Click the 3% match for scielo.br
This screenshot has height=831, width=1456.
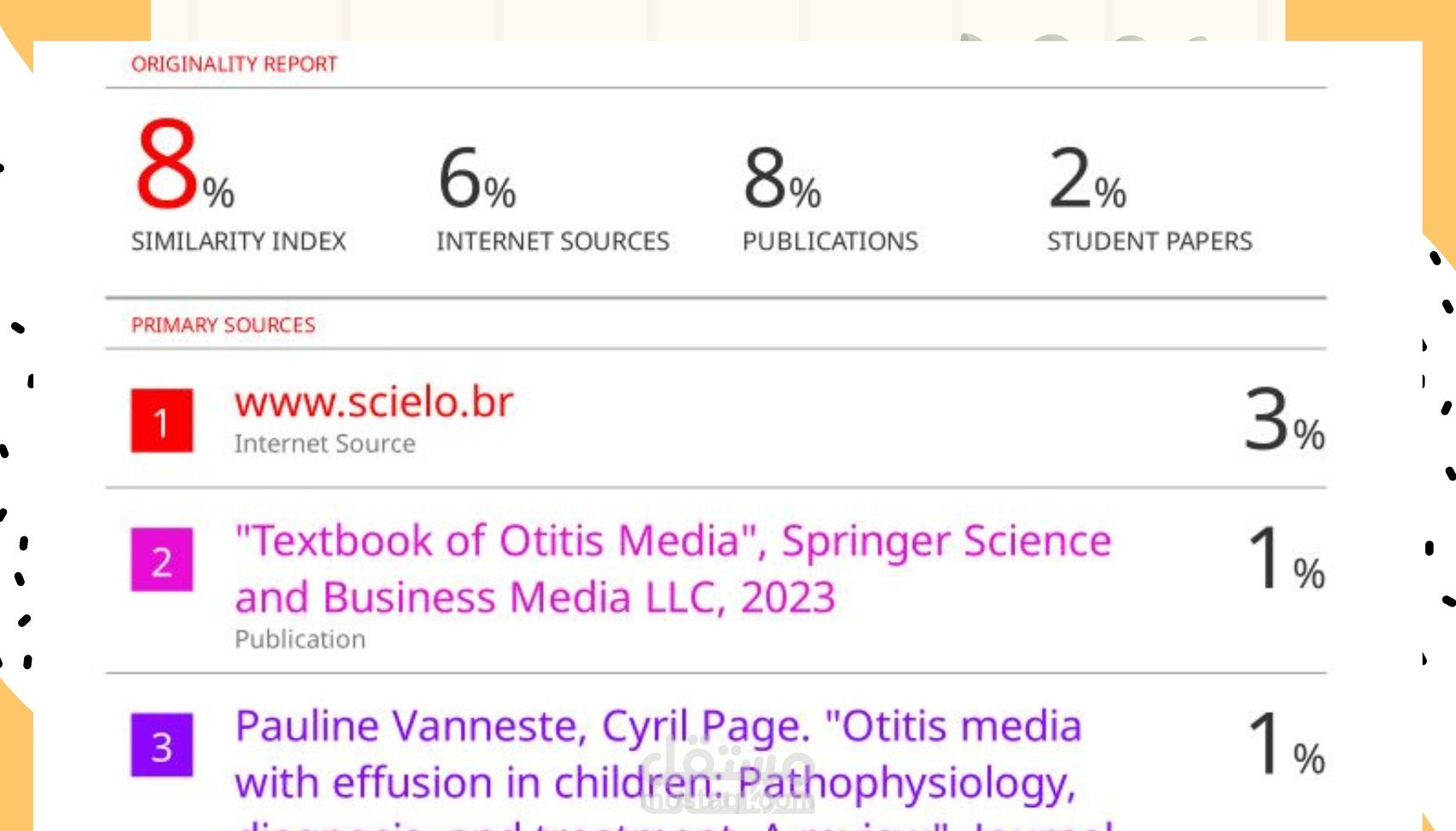(x=1283, y=421)
